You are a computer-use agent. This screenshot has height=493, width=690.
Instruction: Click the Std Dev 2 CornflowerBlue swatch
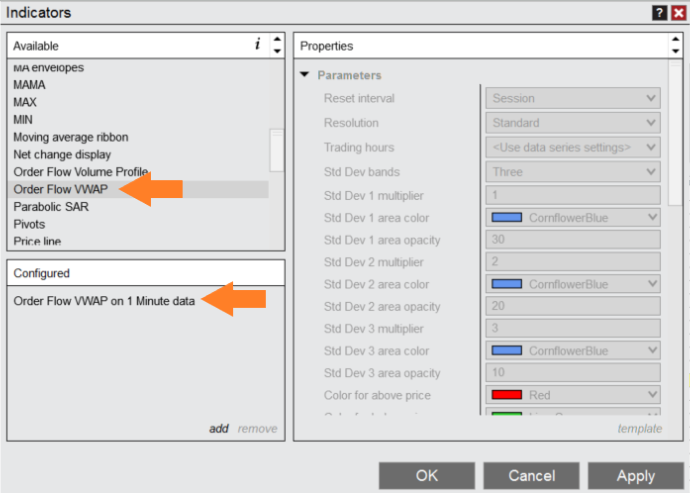click(506, 284)
